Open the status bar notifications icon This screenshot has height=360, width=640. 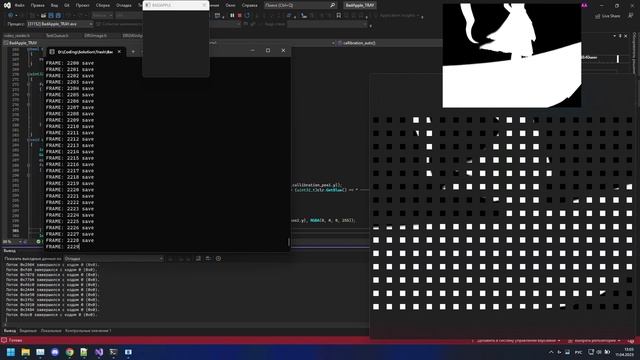tap(631, 340)
